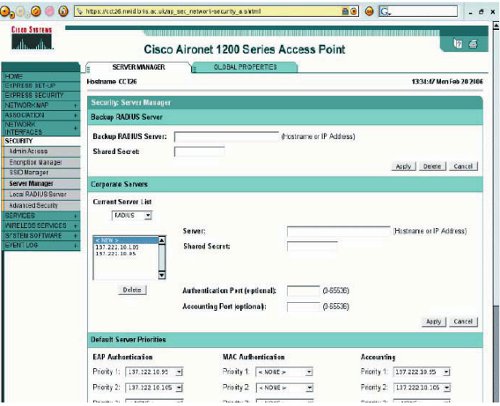
Task: Expand the Network Interfaces menu
Action: 41,128
